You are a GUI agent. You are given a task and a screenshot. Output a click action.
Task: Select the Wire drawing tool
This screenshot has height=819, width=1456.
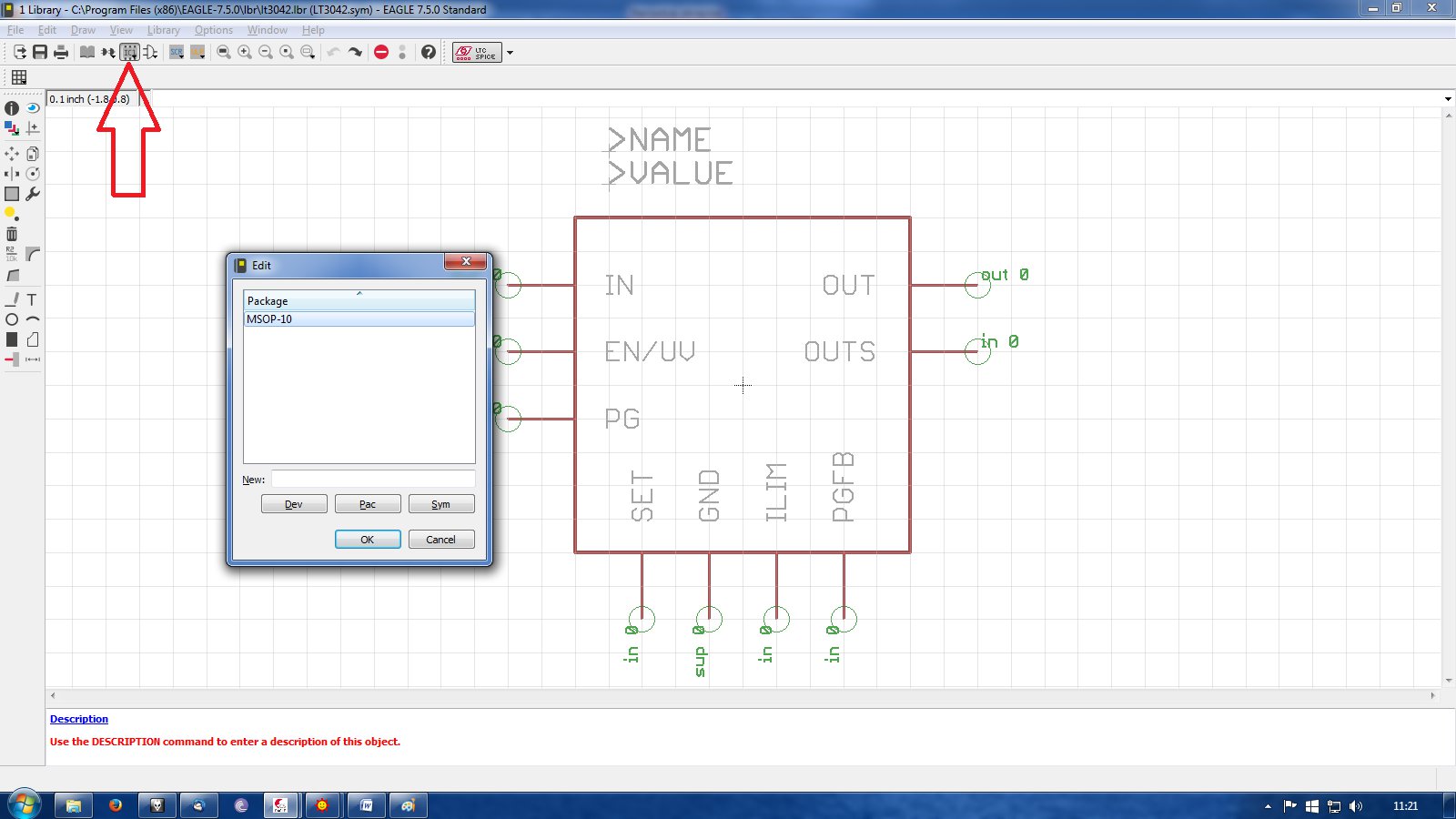click(x=12, y=299)
